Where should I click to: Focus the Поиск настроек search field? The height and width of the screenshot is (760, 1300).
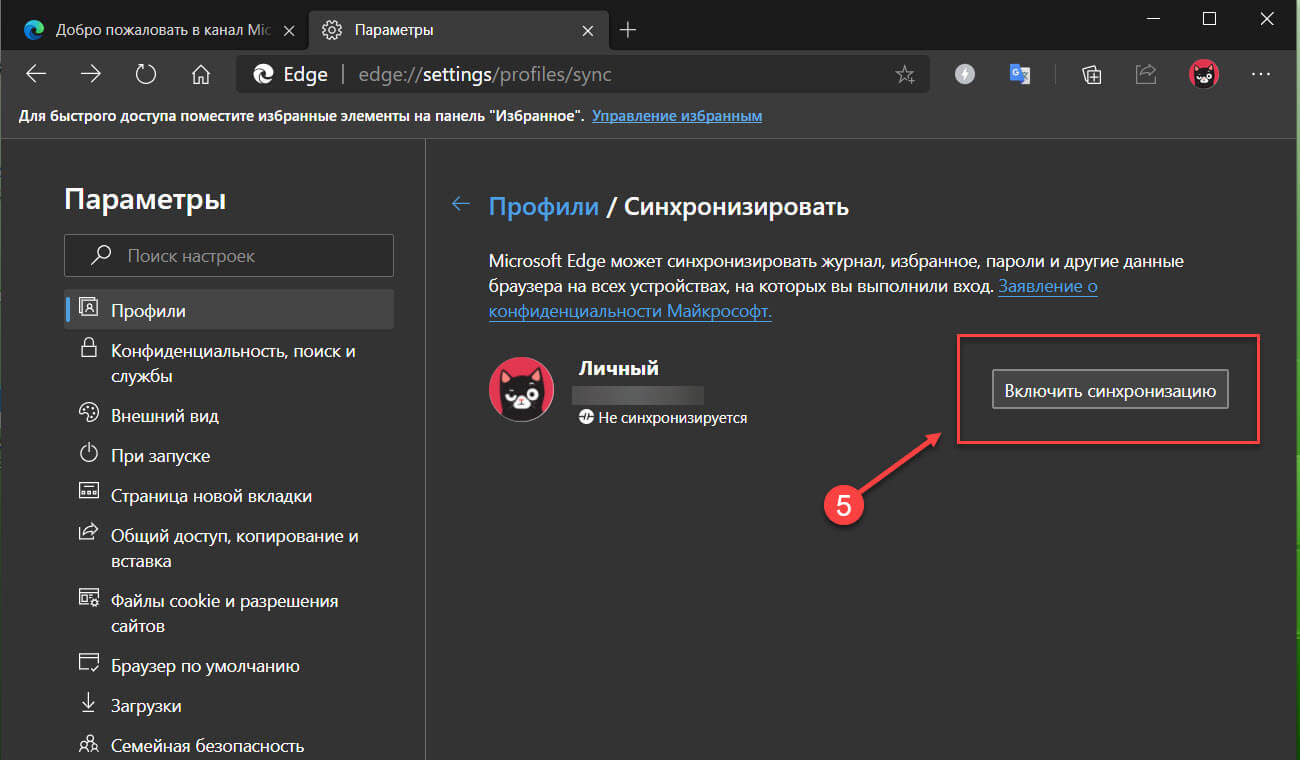[229, 255]
